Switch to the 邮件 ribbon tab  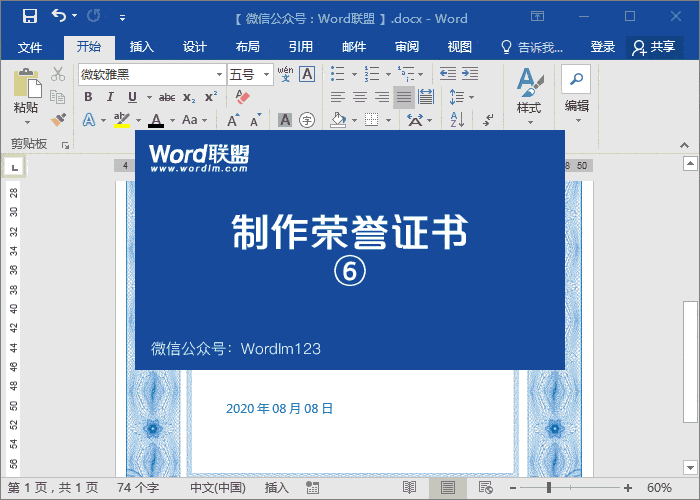click(354, 46)
